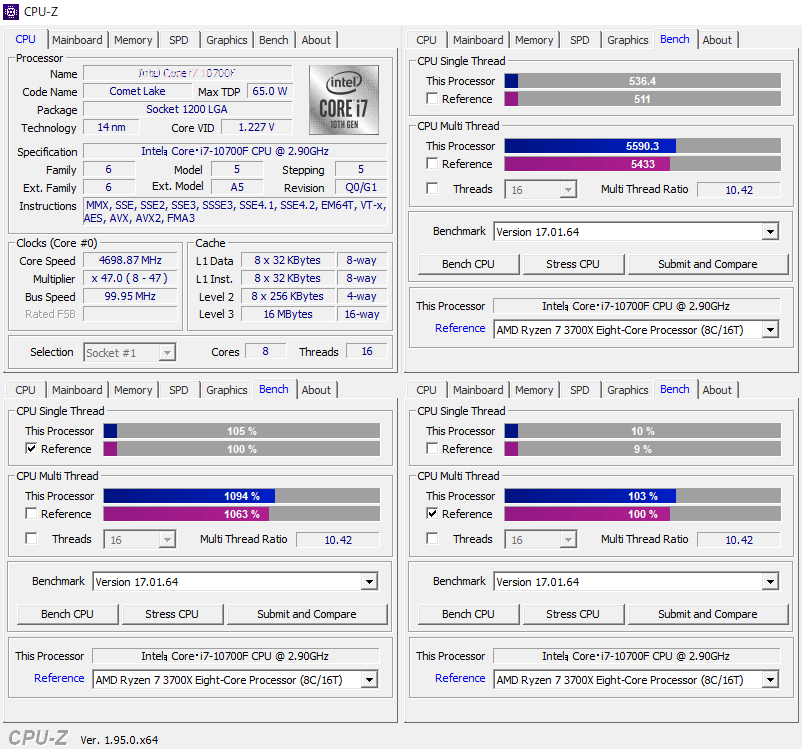Image resolution: width=802 pixels, height=749 pixels.
Task: Open the Graphics tab in the upper-left panel
Action: click(x=227, y=40)
